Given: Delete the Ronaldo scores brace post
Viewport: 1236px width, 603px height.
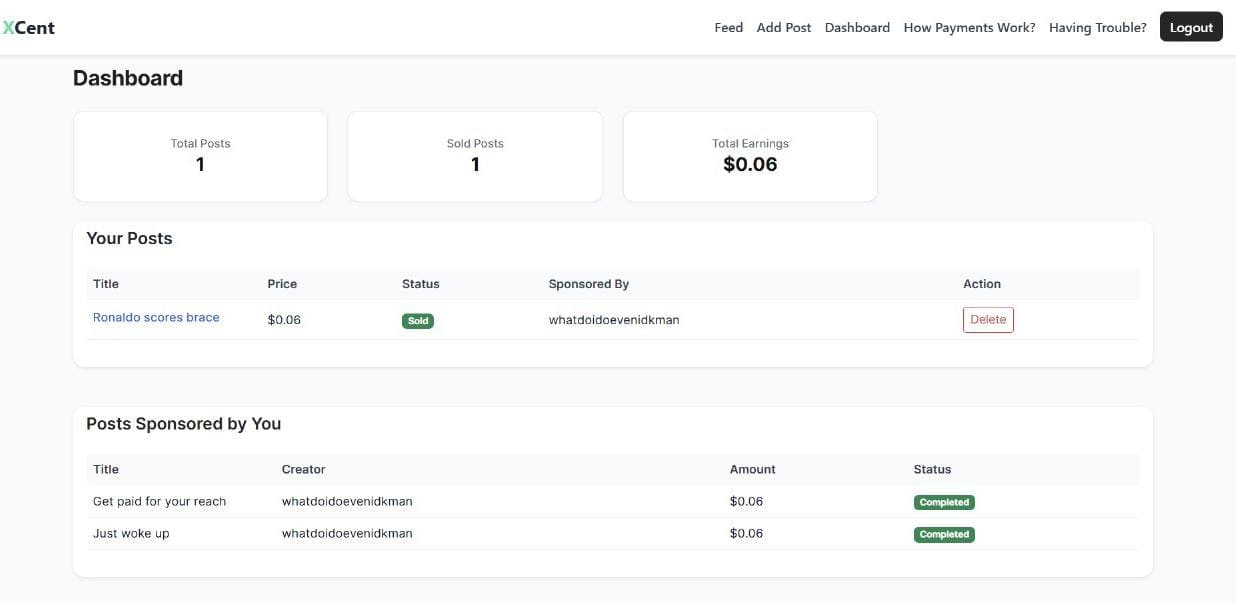Looking at the screenshot, I should coord(988,318).
